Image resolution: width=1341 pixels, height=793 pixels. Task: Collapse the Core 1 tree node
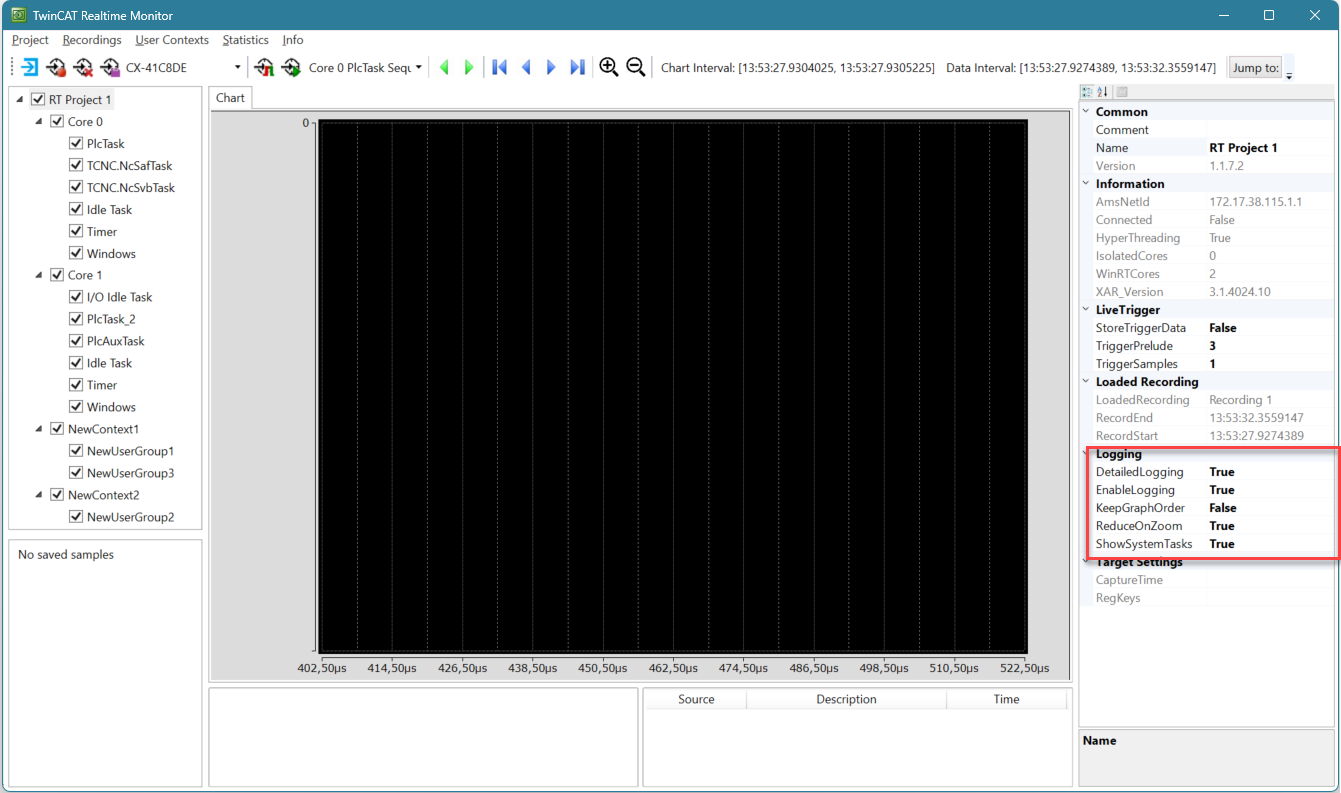[x=39, y=275]
